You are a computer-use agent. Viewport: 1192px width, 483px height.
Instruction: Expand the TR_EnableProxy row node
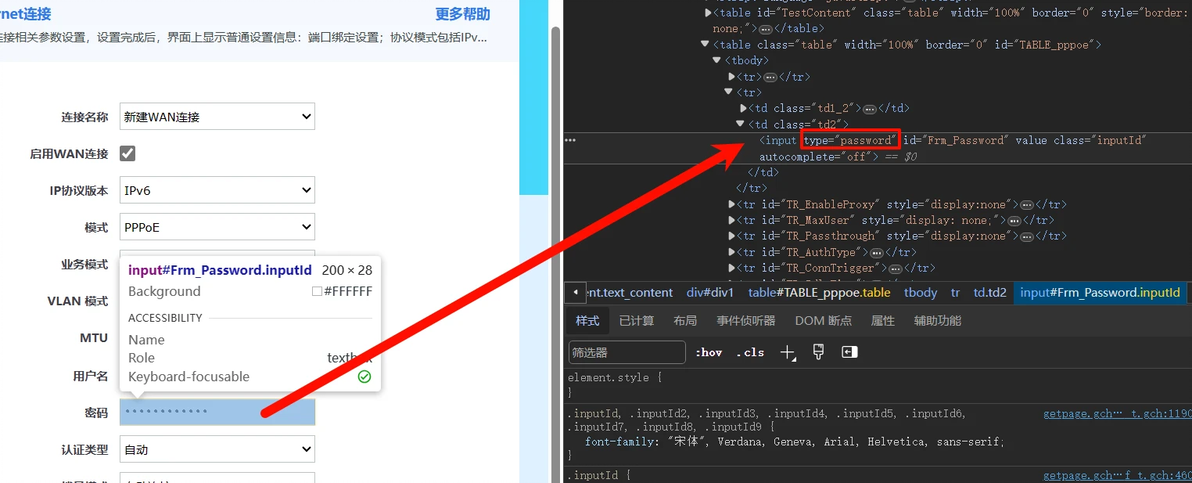pyautogui.click(x=732, y=205)
